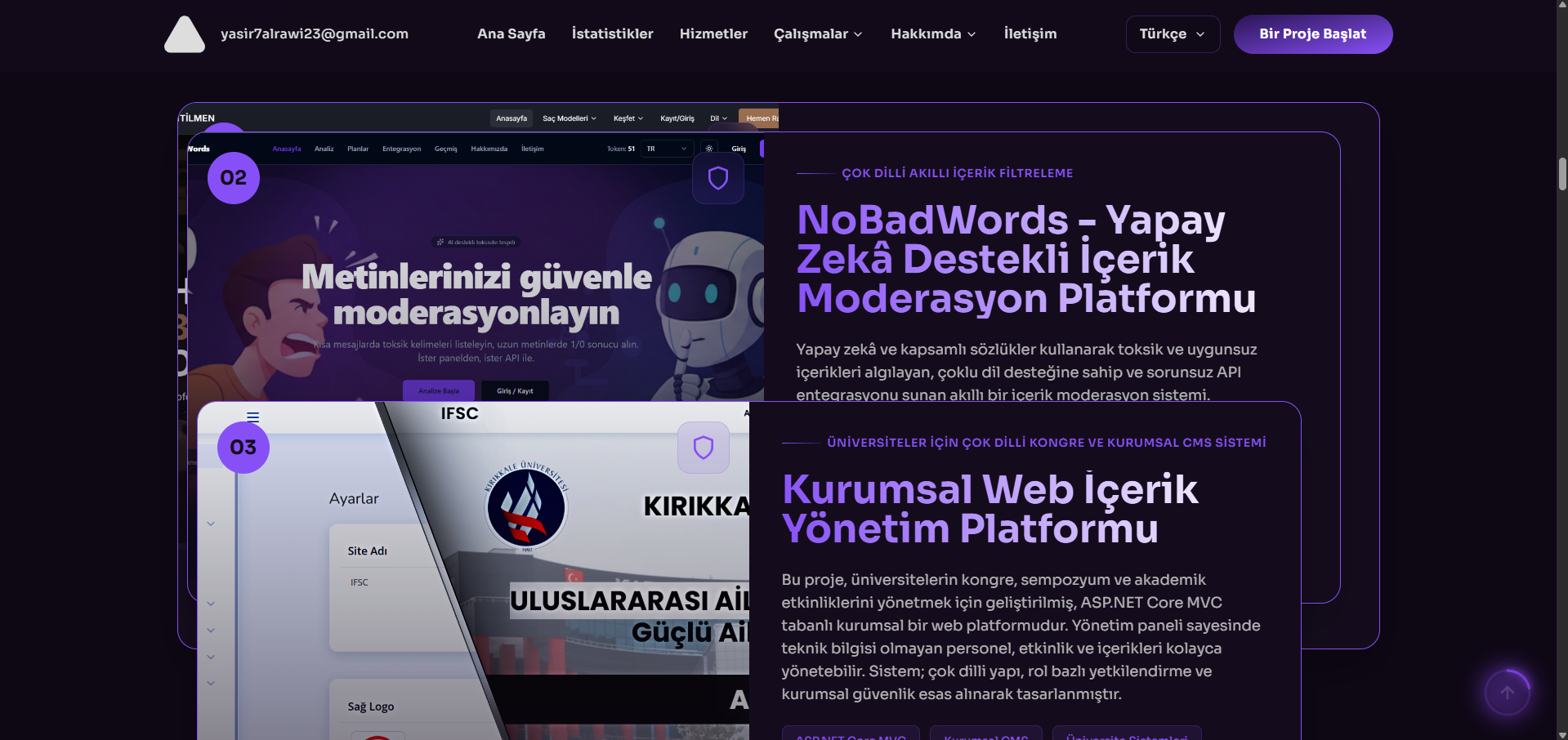This screenshot has height=740, width=1568.
Task: Click the white triangle site logo
Action: [x=185, y=34]
